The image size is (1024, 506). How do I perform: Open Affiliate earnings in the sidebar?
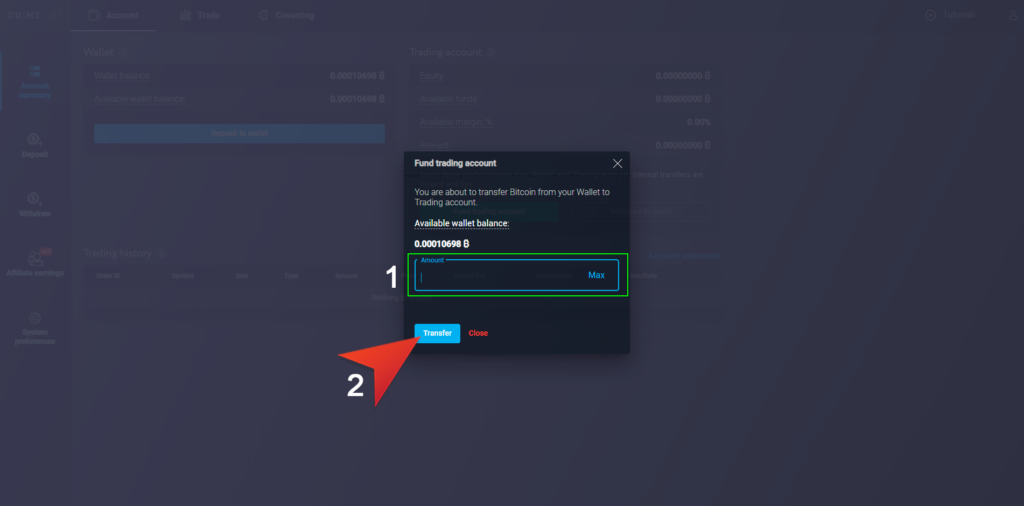coord(35,263)
